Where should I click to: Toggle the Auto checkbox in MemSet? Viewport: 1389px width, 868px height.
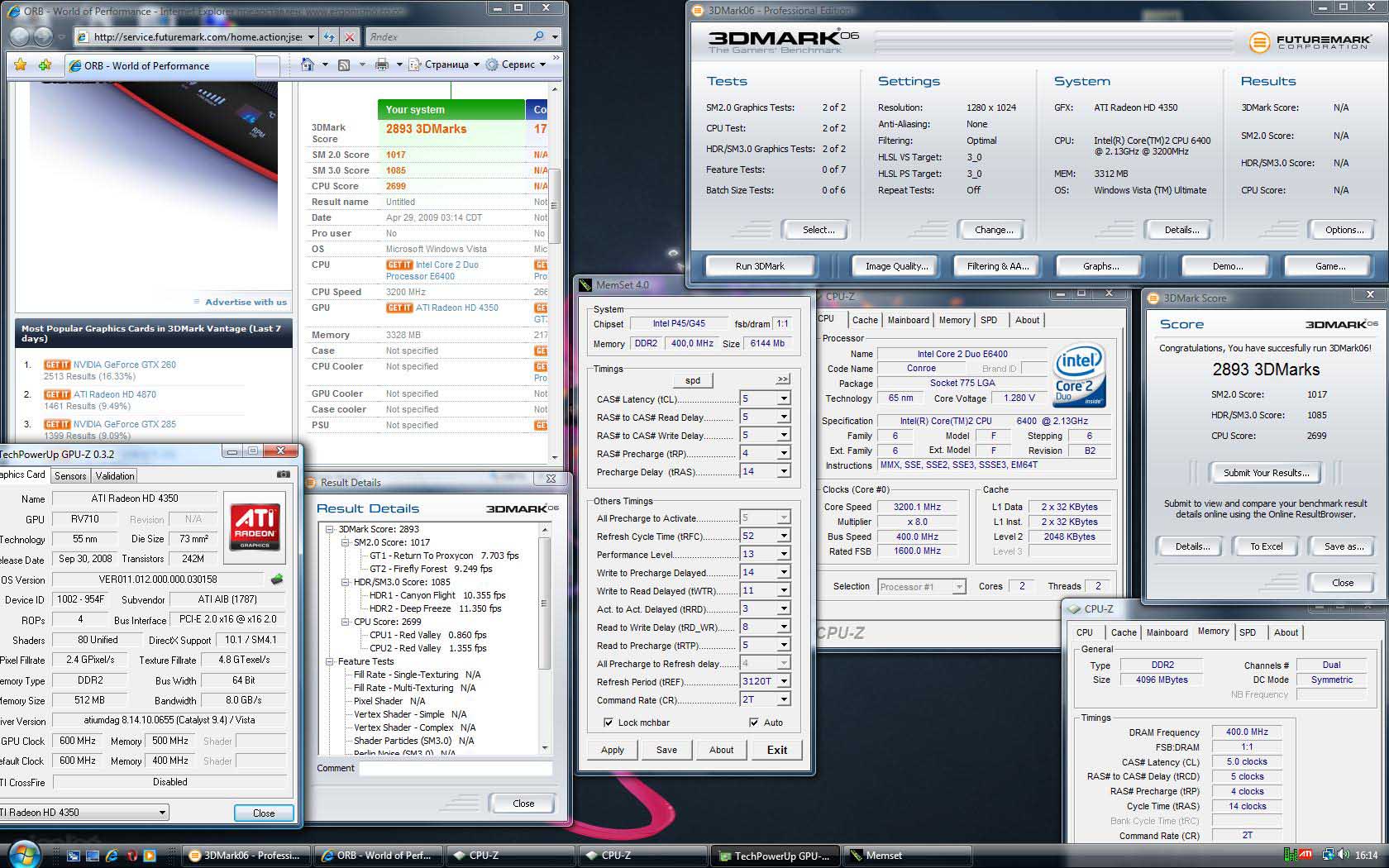753,723
